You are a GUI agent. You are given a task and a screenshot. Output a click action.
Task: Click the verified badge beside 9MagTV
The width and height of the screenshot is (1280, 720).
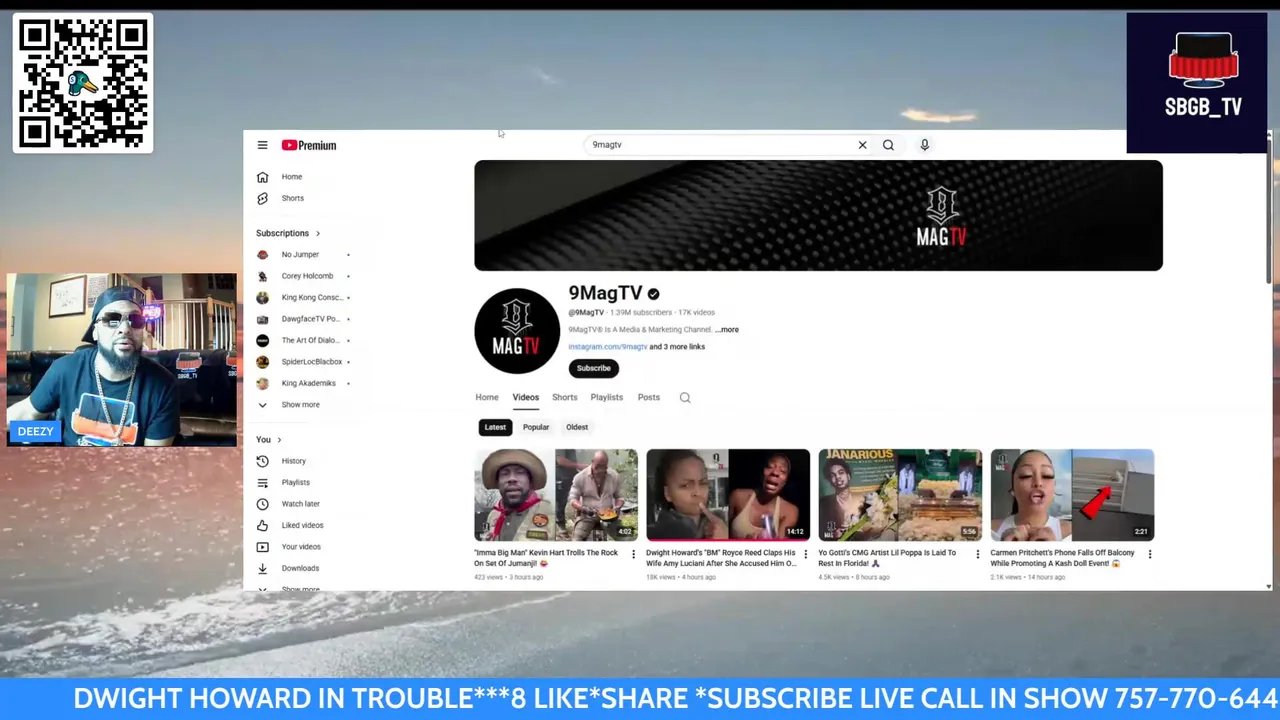(653, 294)
